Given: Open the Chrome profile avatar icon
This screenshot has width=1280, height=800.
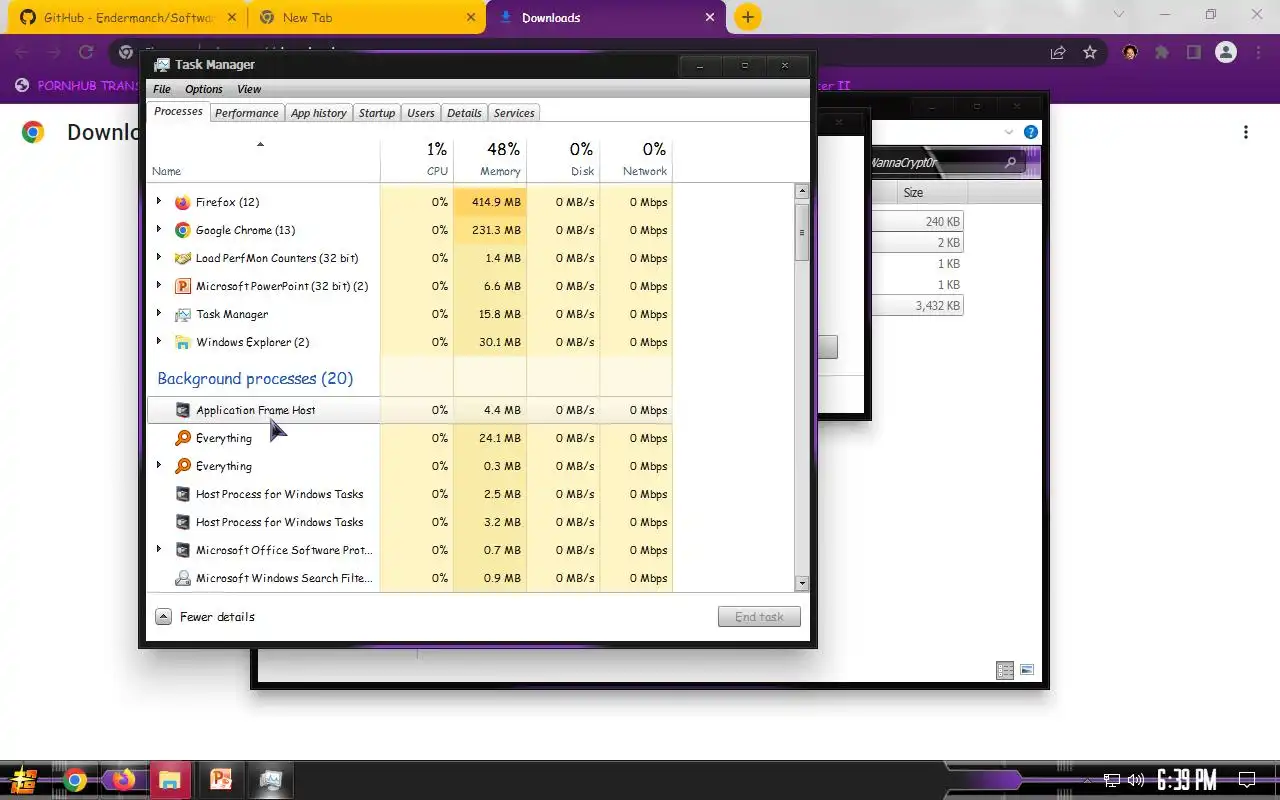Looking at the screenshot, I should [1226, 52].
